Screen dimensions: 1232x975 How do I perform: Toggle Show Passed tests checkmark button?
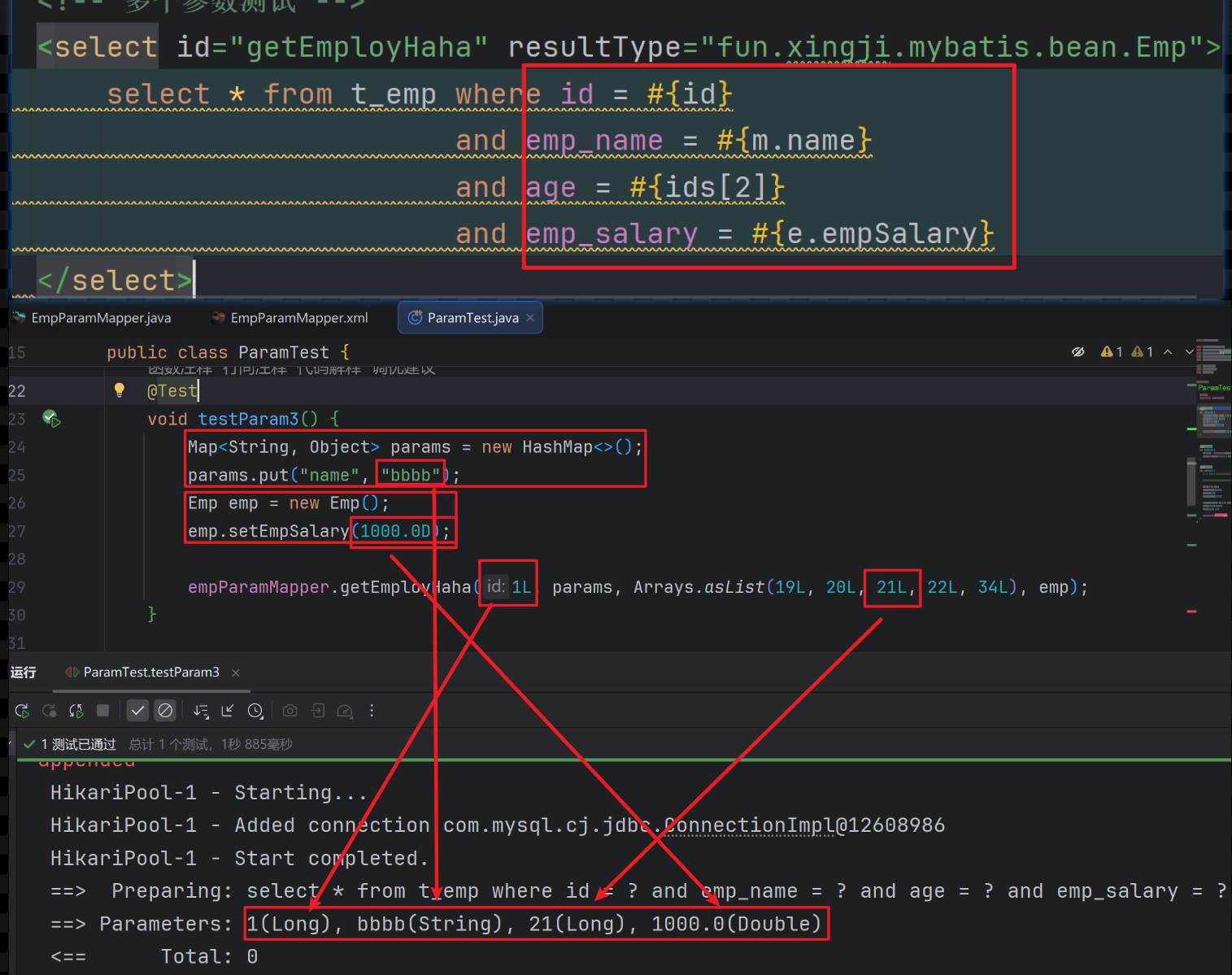pyautogui.click(x=138, y=711)
